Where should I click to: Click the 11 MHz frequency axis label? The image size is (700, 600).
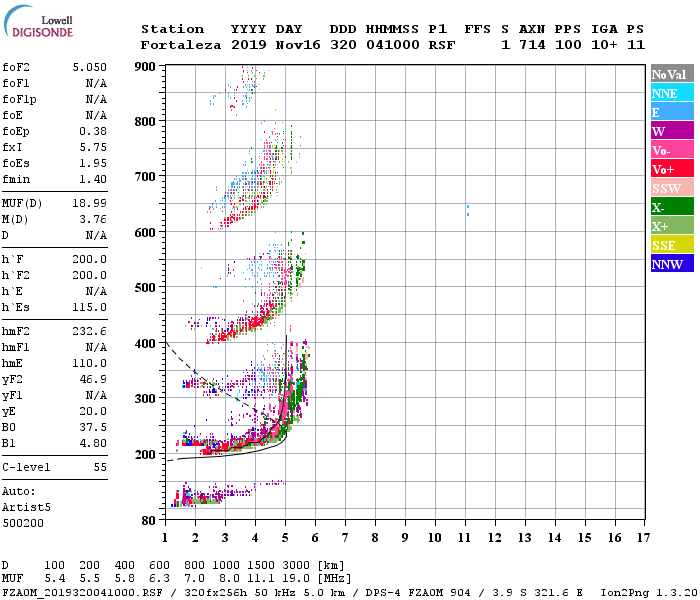(464, 538)
